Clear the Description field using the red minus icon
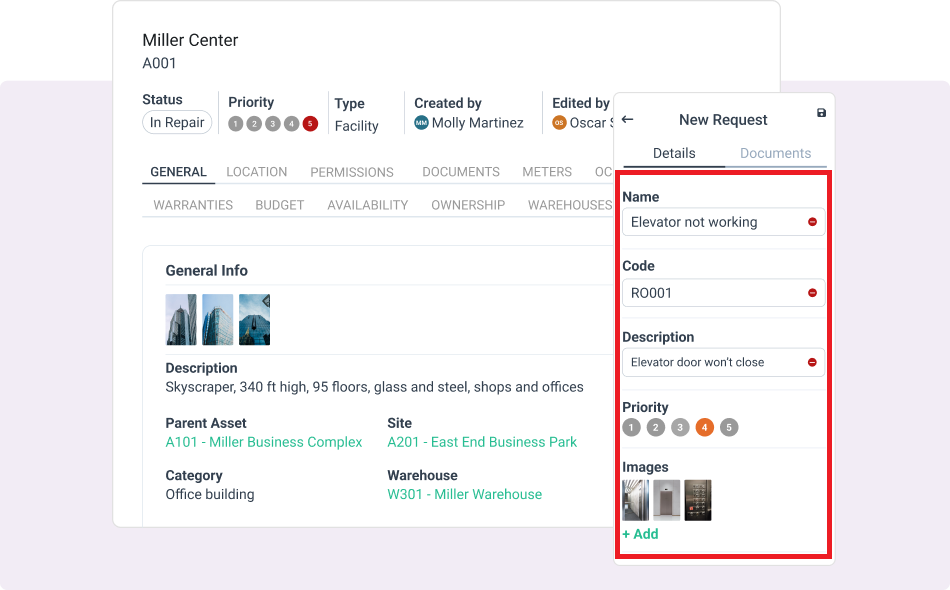Screen dimensions: 950x590 pos(811,362)
